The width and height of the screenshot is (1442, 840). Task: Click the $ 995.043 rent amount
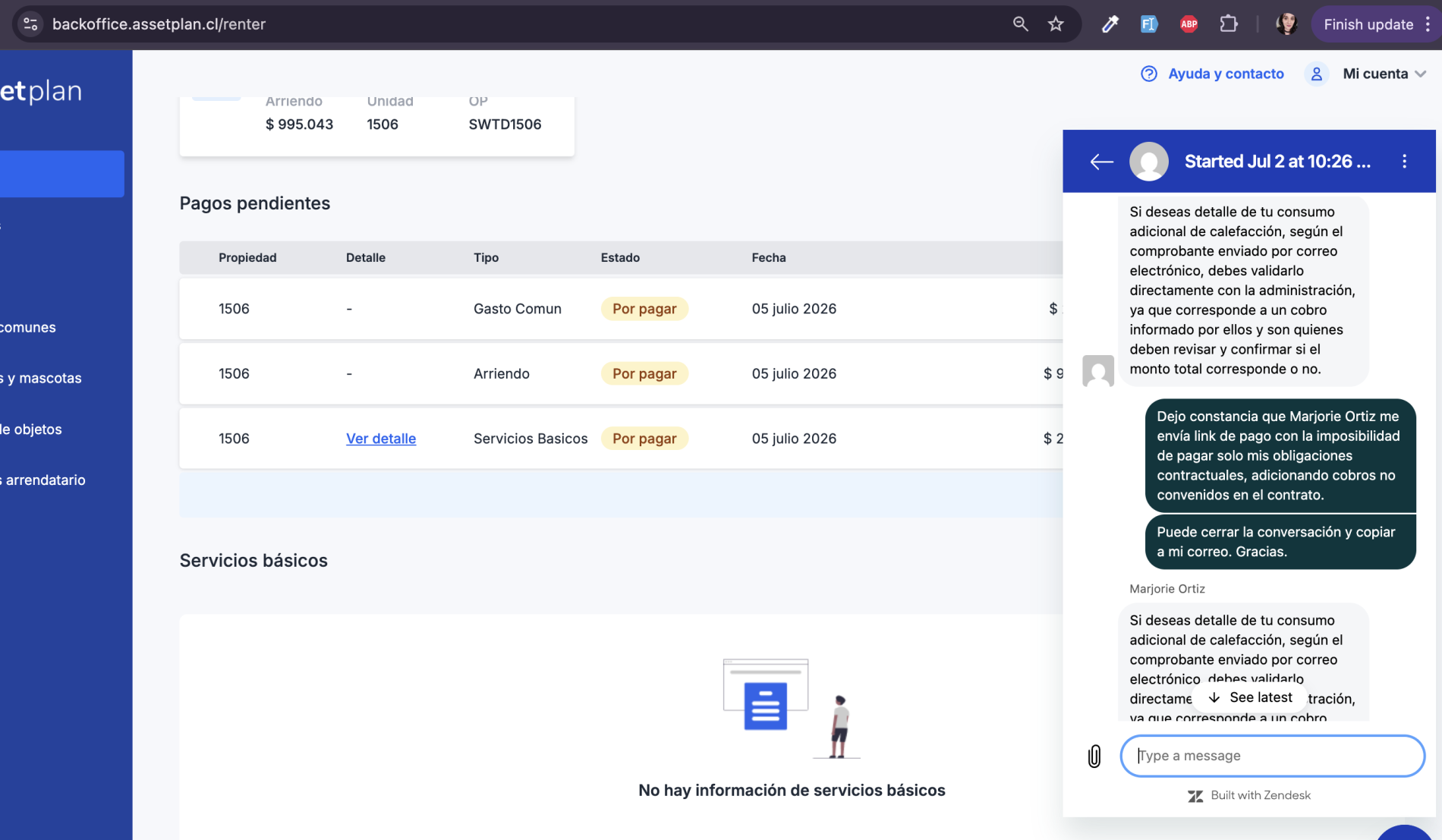[299, 124]
